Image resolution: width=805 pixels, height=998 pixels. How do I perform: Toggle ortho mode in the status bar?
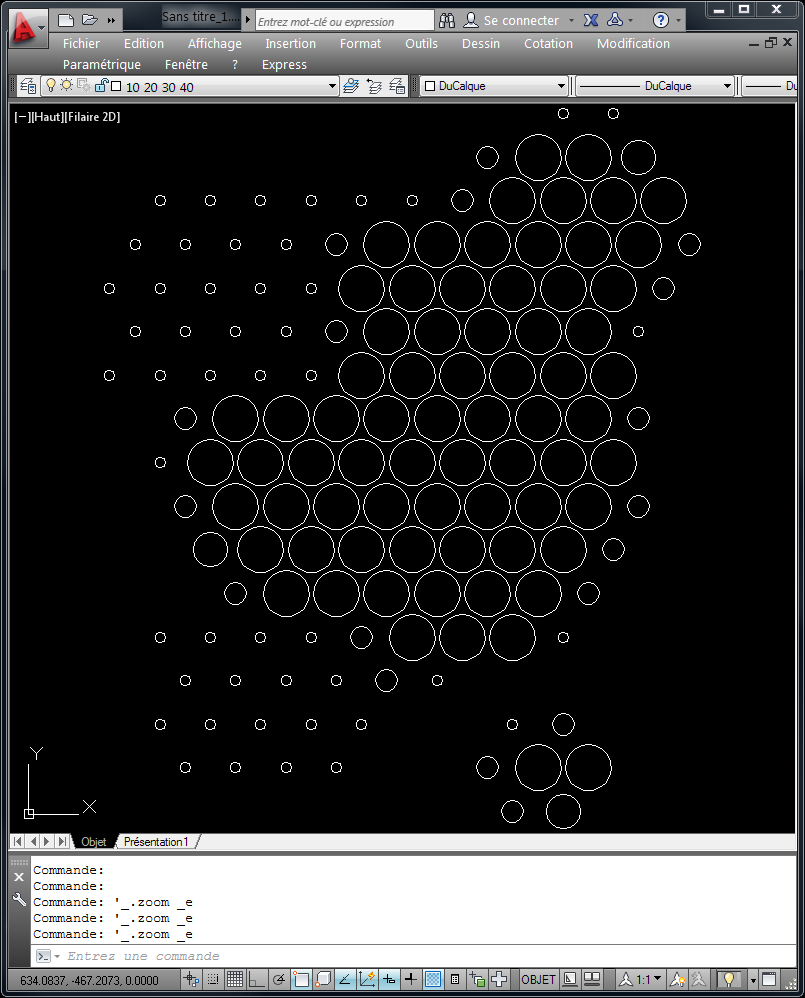(257, 979)
